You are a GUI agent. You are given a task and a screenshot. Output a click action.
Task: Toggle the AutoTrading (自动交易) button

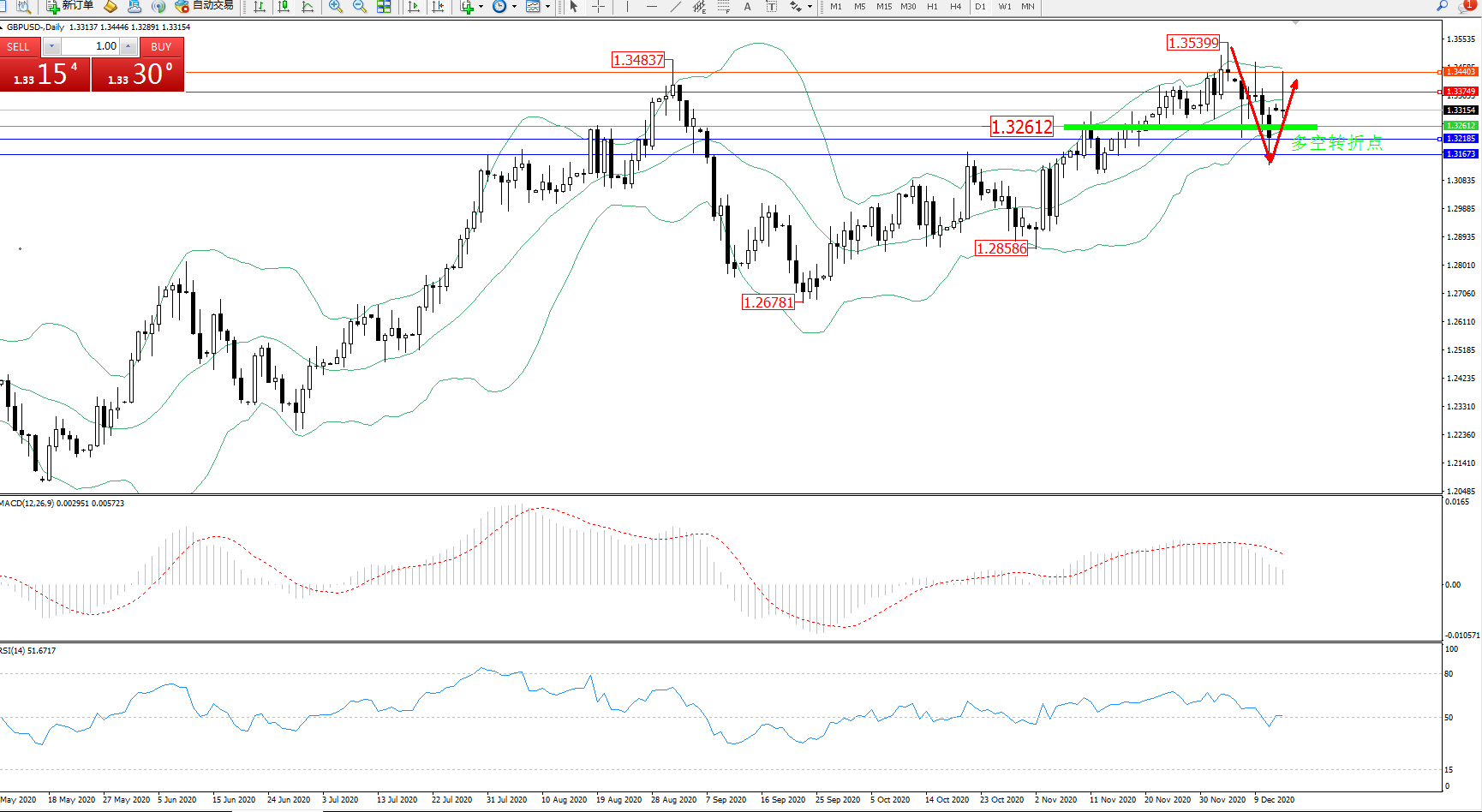click(x=204, y=6)
